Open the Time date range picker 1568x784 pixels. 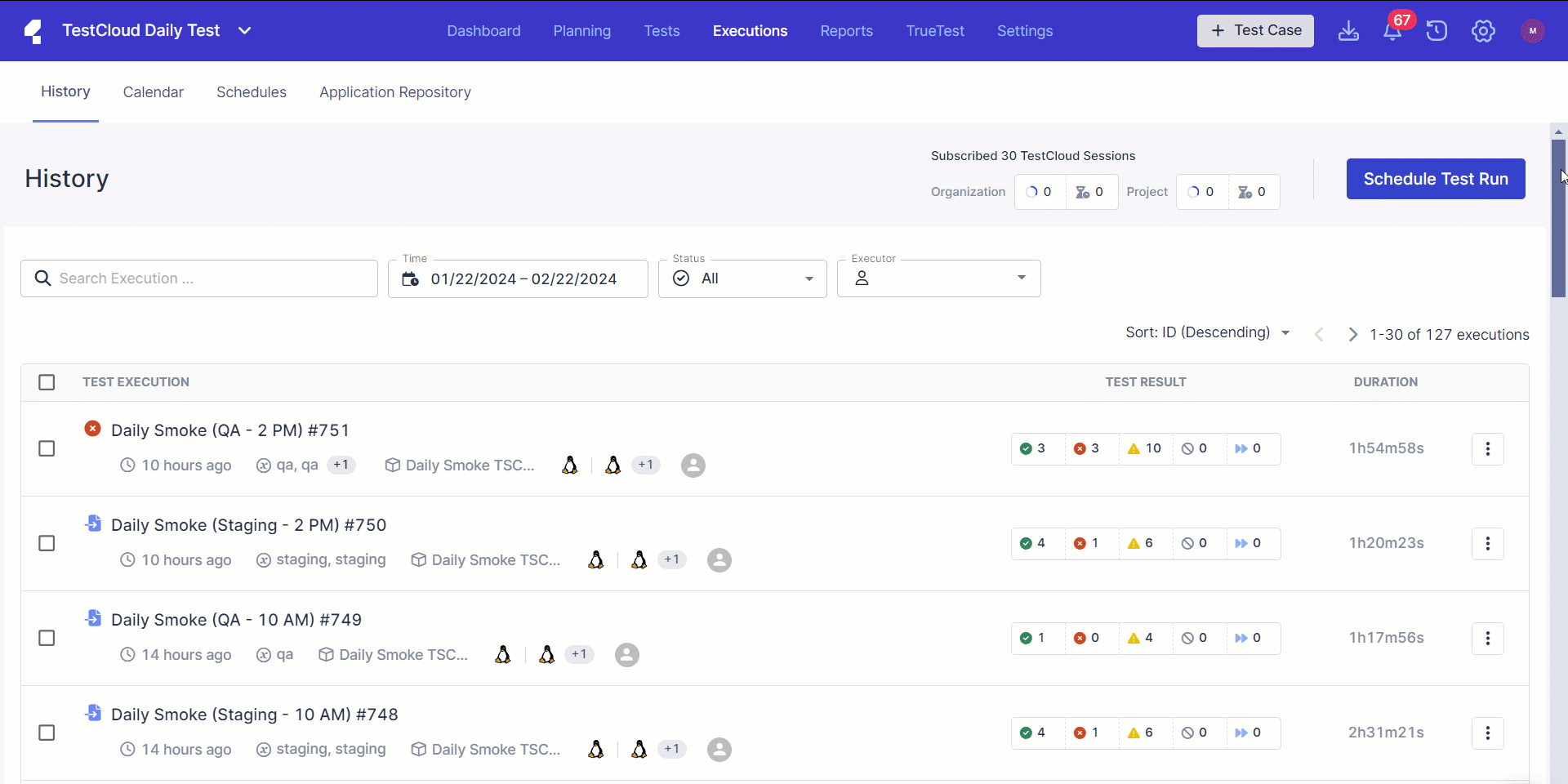[518, 278]
